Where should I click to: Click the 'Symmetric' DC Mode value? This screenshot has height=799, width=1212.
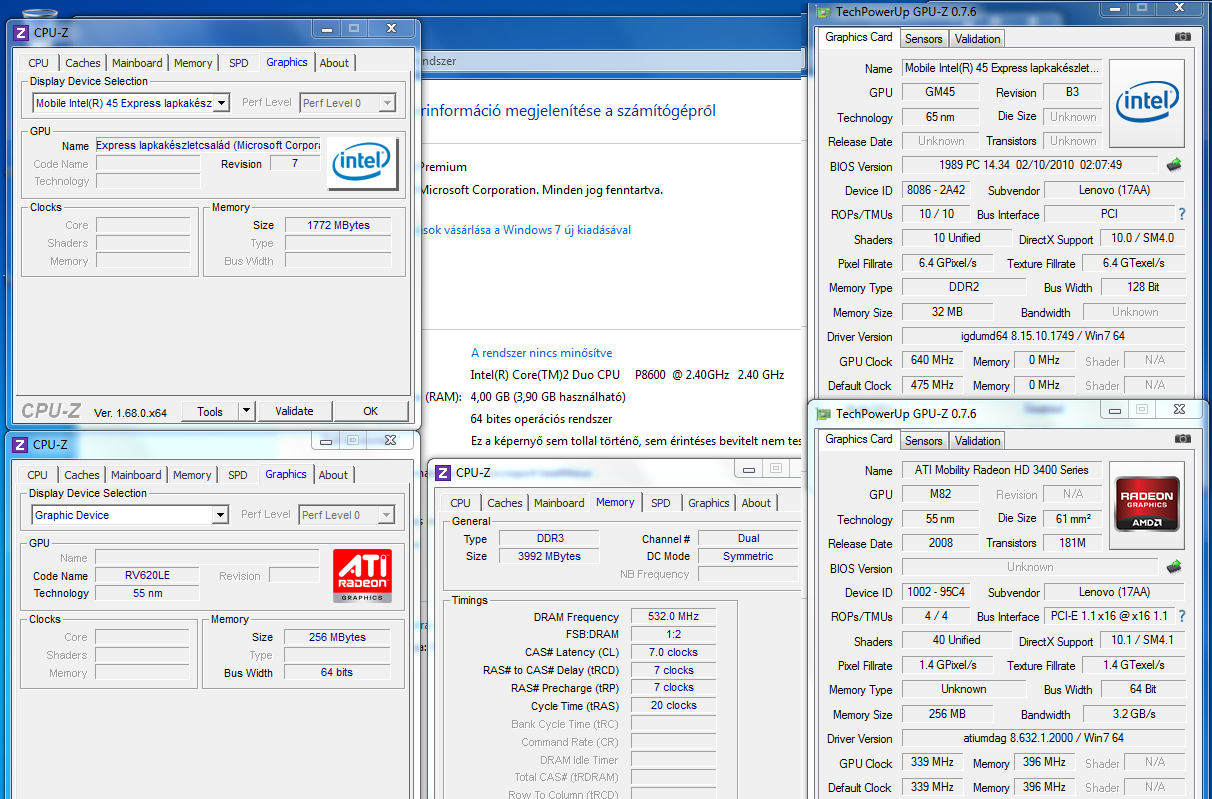tap(749, 556)
